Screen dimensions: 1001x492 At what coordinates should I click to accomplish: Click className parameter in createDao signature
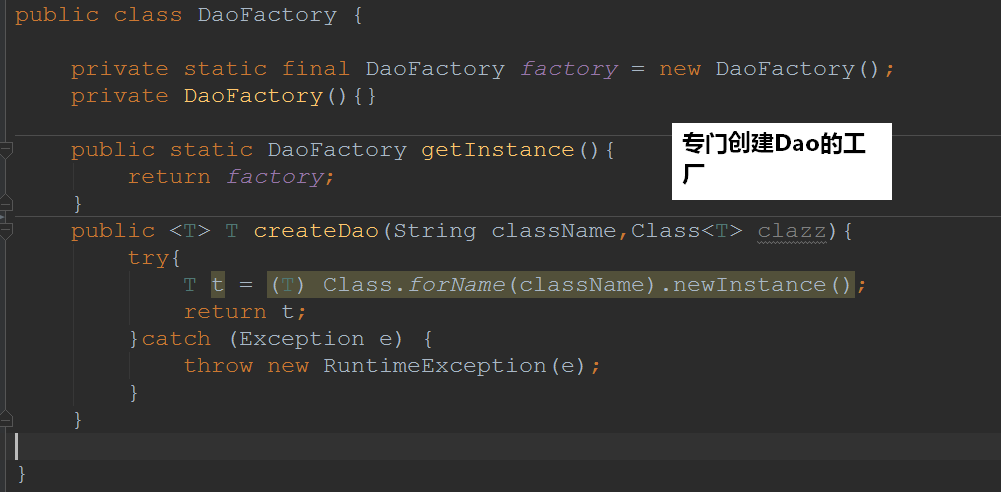pos(553,230)
